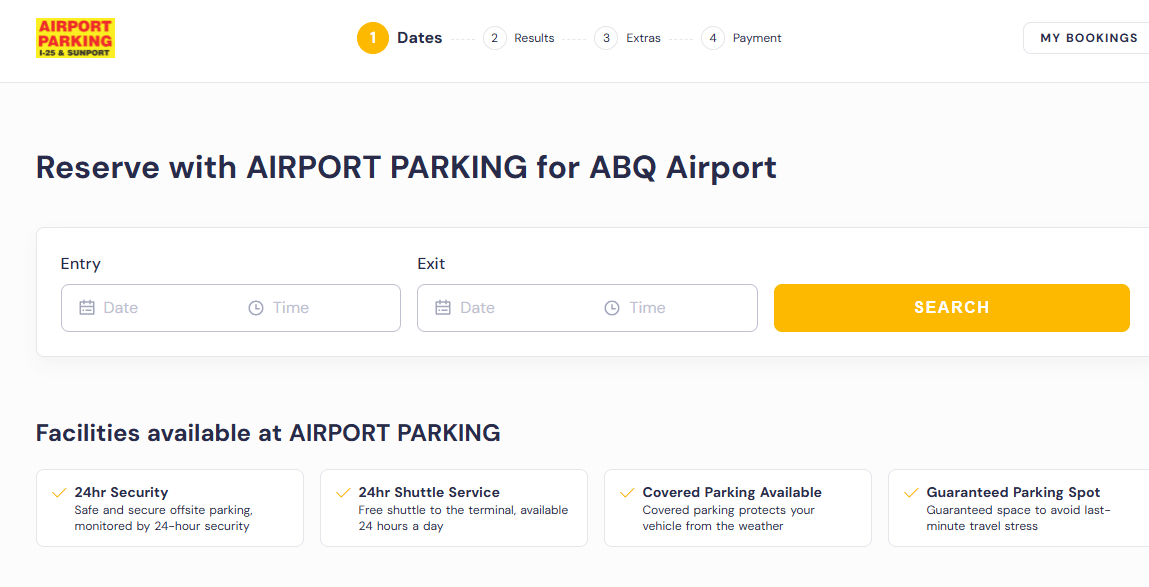Image resolution: width=1149 pixels, height=587 pixels.
Task: Open the Entry Date picker field
Action: pos(147,308)
